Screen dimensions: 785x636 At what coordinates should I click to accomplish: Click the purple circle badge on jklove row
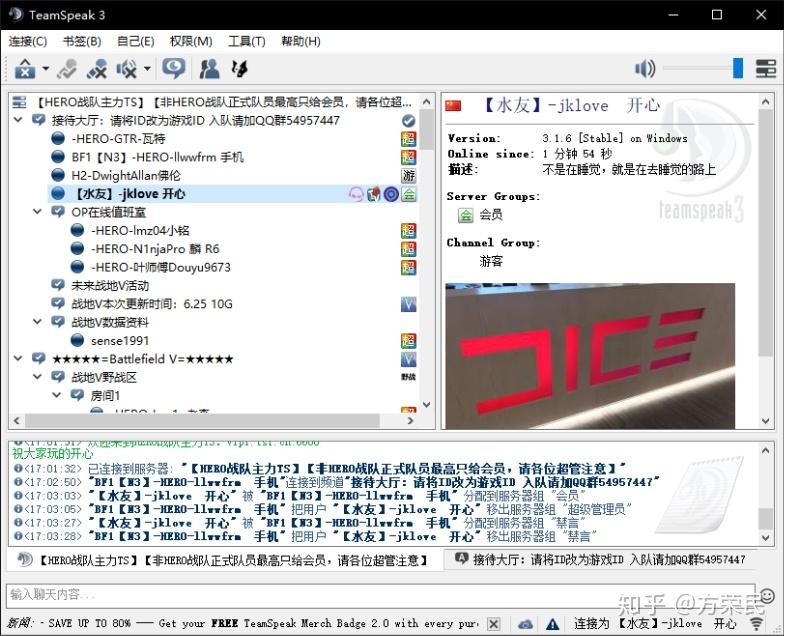(391, 194)
